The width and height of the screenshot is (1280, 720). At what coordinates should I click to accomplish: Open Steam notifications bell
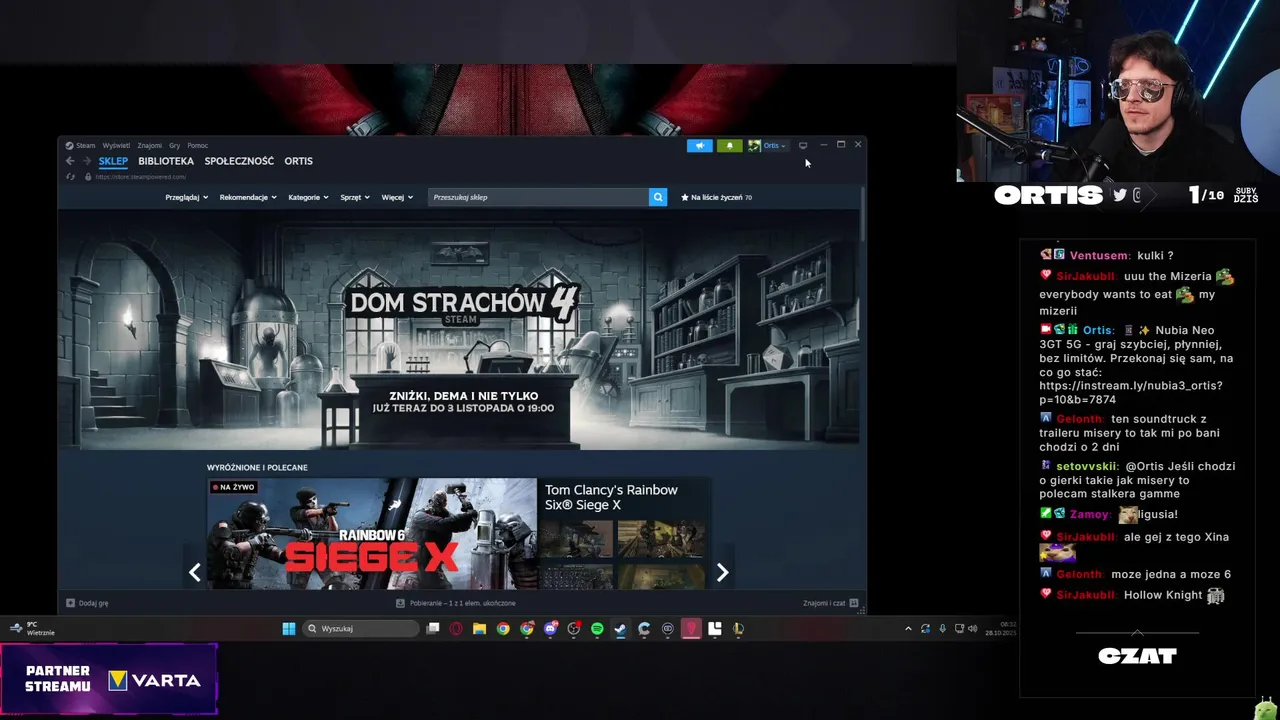pyautogui.click(x=729, y=145)
